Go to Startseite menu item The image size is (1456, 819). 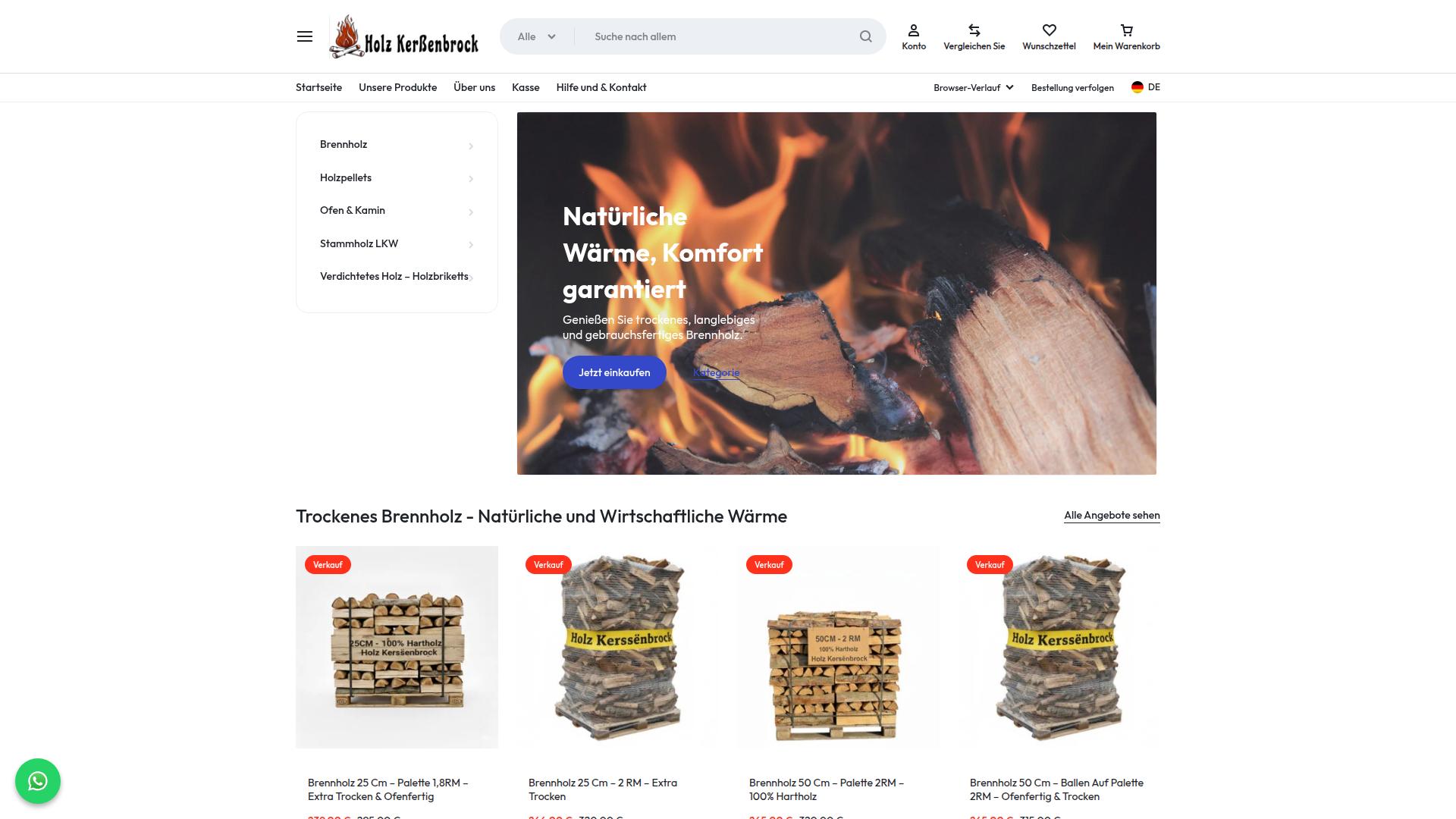click(318, 87)
